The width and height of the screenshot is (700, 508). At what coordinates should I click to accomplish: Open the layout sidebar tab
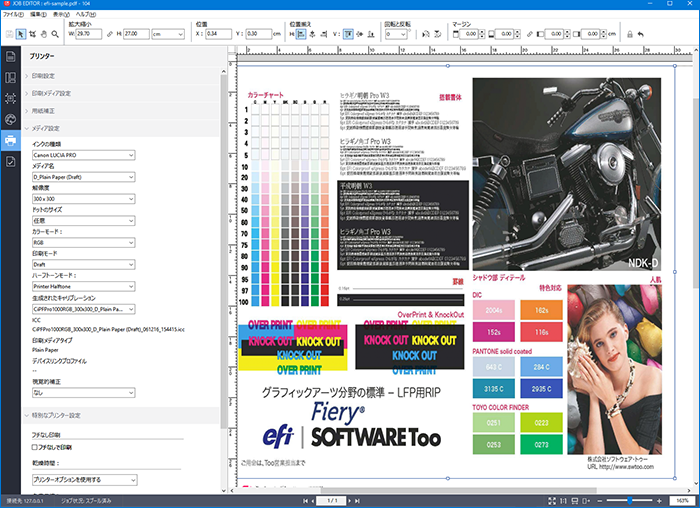10,78
